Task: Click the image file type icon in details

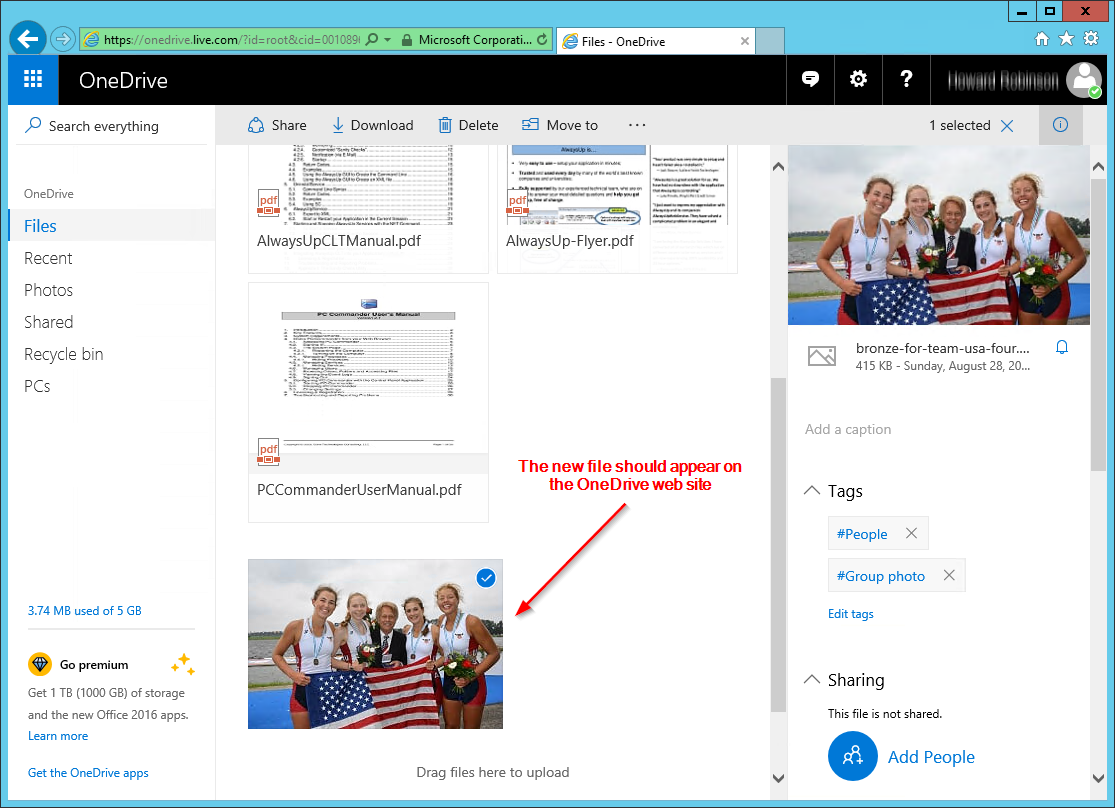Action: tap(822, 356)
